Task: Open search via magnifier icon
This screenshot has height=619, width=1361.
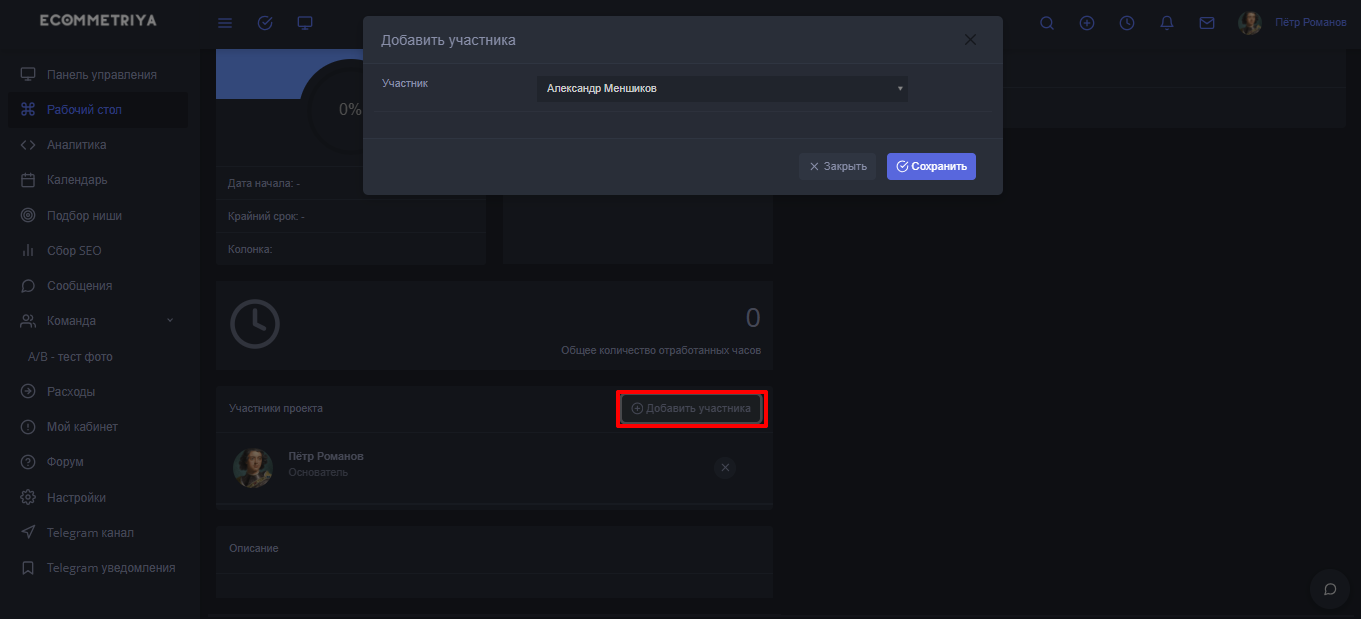Action: pyautogui.click(x=1047, y=23)
